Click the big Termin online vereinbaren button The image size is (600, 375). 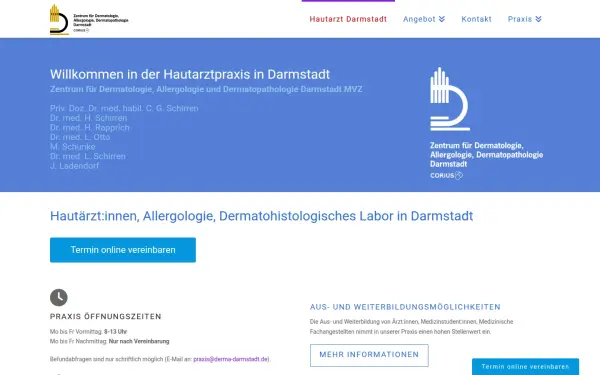pos(123,250)
